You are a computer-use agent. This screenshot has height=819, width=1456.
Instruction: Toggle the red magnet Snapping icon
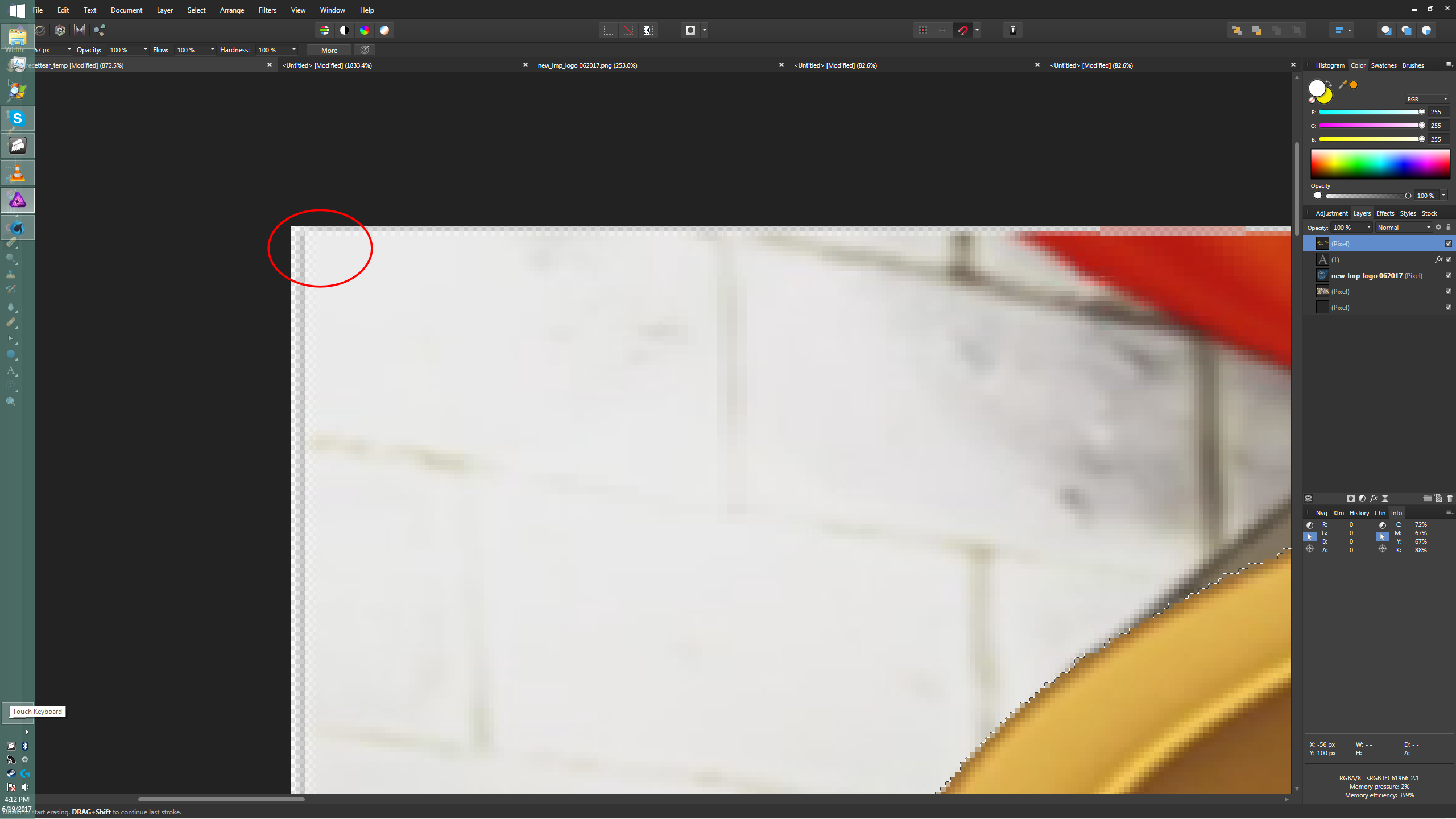coord(963,30)
